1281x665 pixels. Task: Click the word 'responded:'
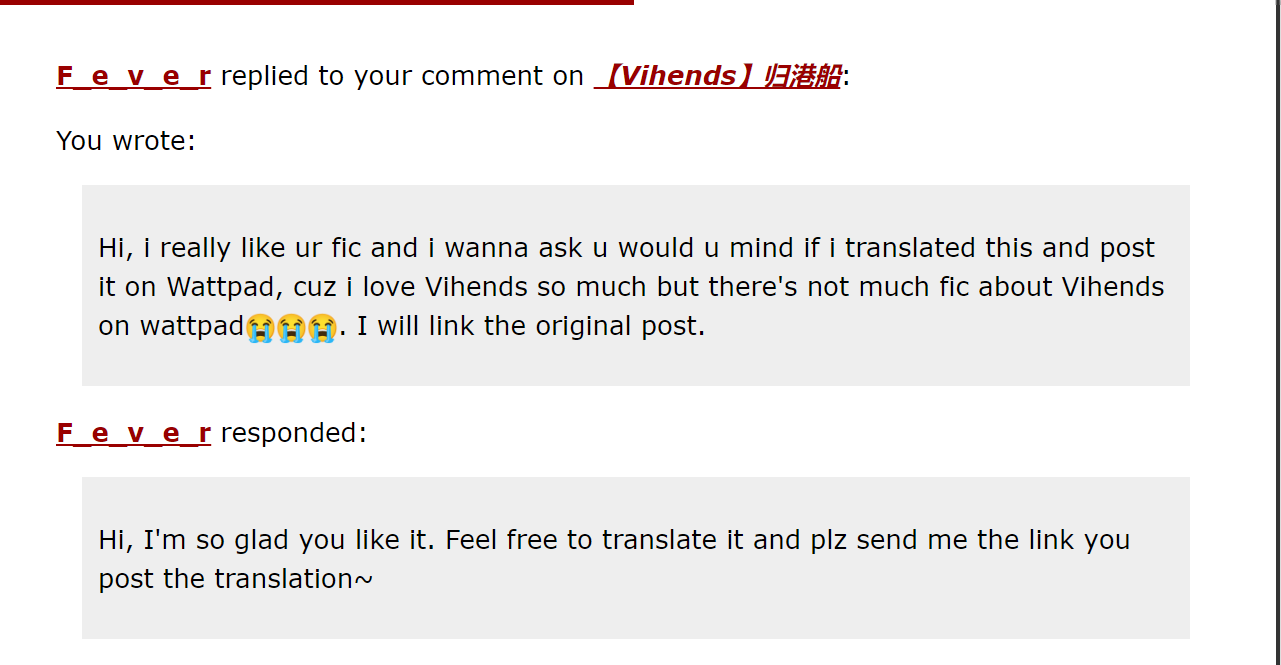point(294,433)
